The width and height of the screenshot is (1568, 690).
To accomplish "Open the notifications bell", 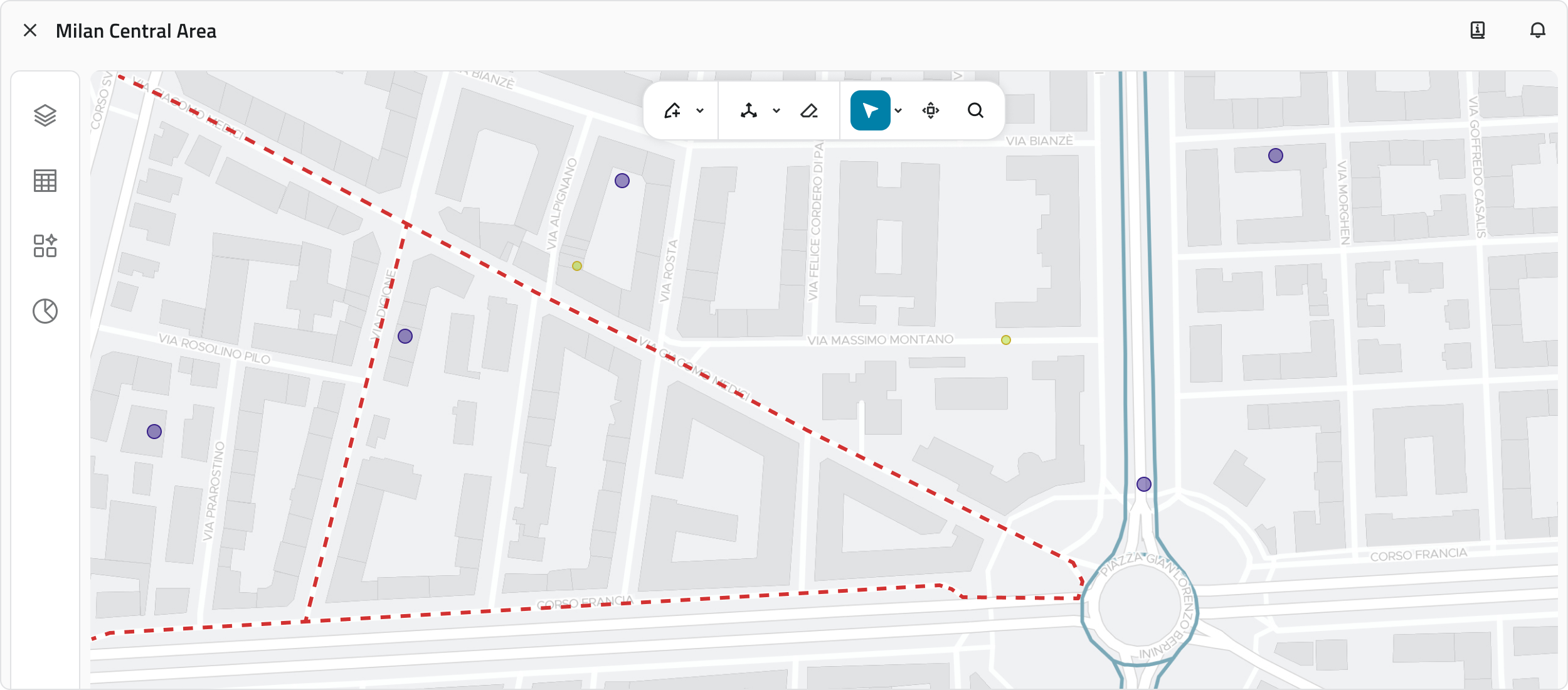I will coord(1537,30).
